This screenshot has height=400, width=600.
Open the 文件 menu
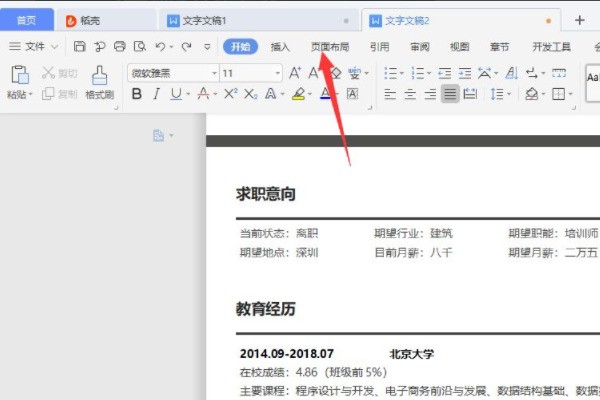[34, 47]
